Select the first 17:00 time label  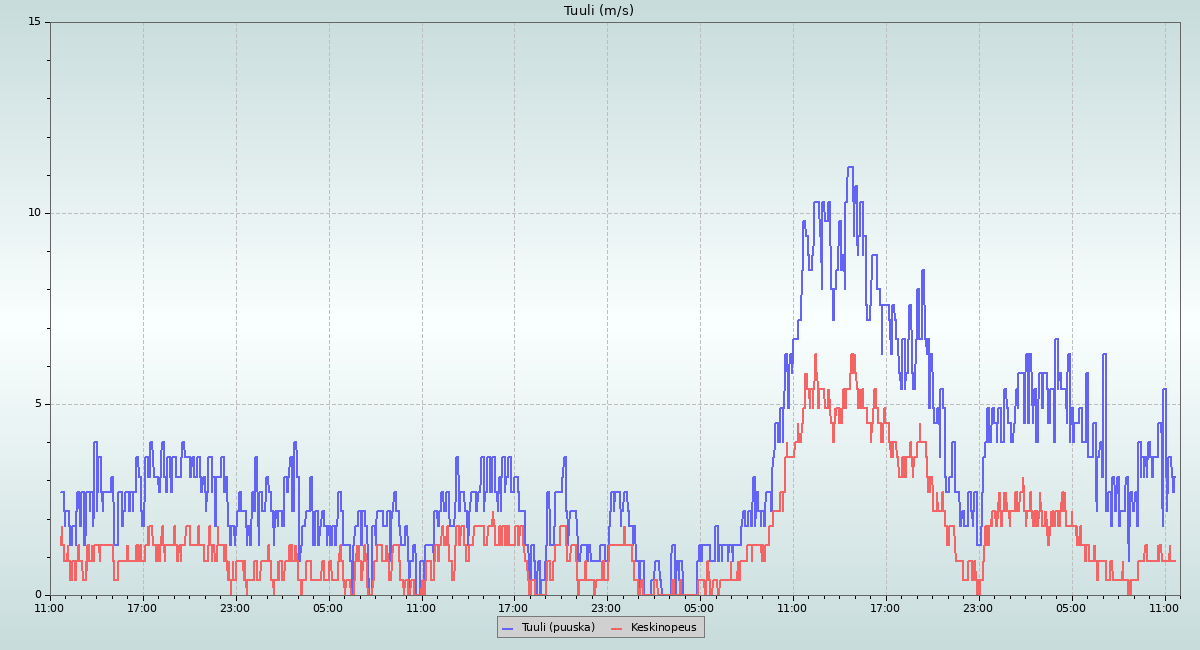142,608
